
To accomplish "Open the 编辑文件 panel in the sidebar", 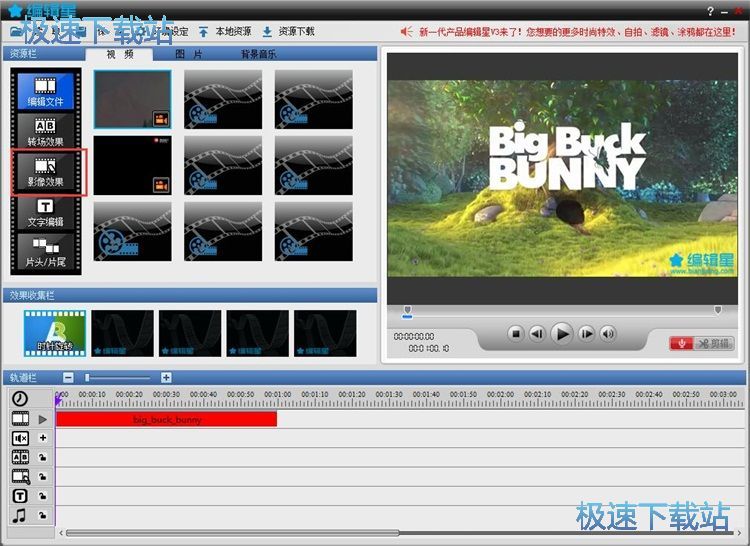I will [45, 91].
